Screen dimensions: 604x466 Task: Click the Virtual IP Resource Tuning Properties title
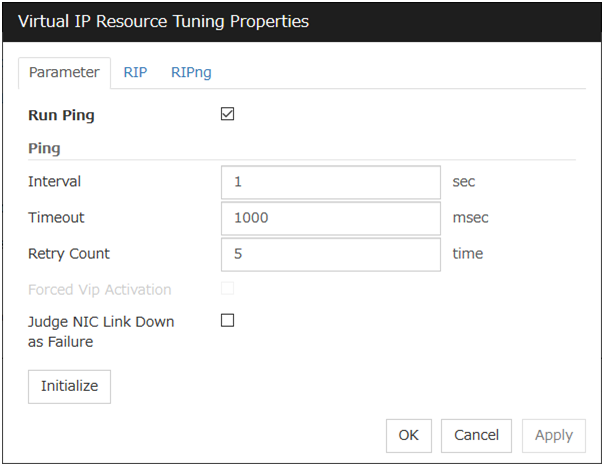163,21
